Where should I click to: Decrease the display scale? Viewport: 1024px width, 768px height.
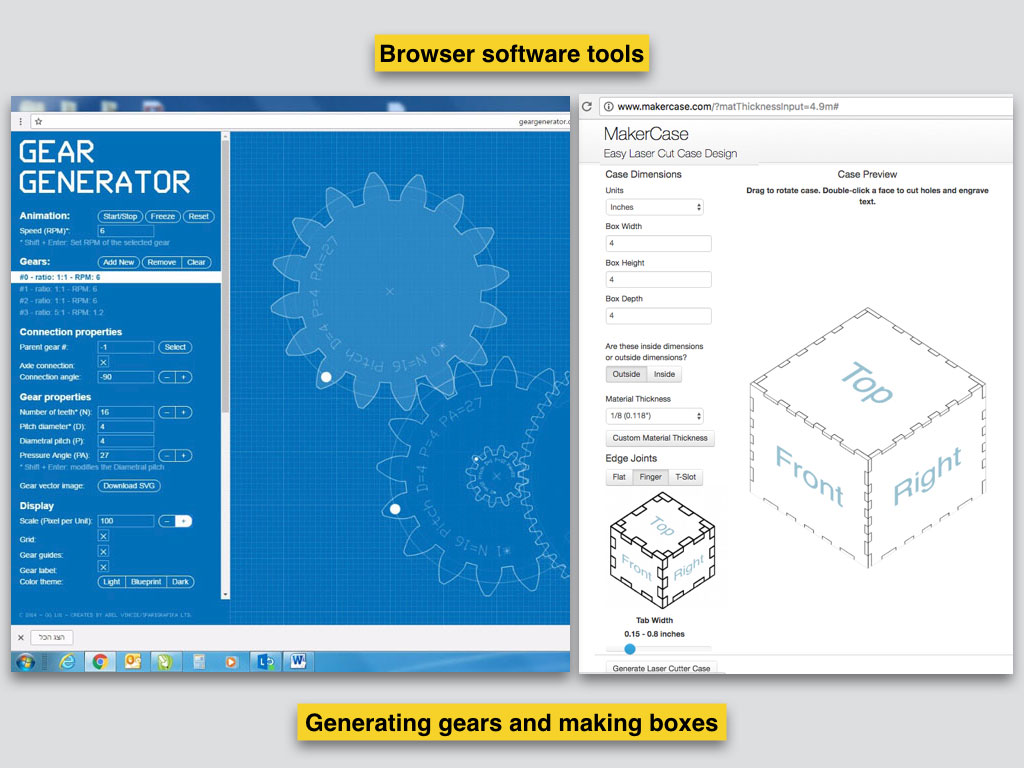(167, 521)
